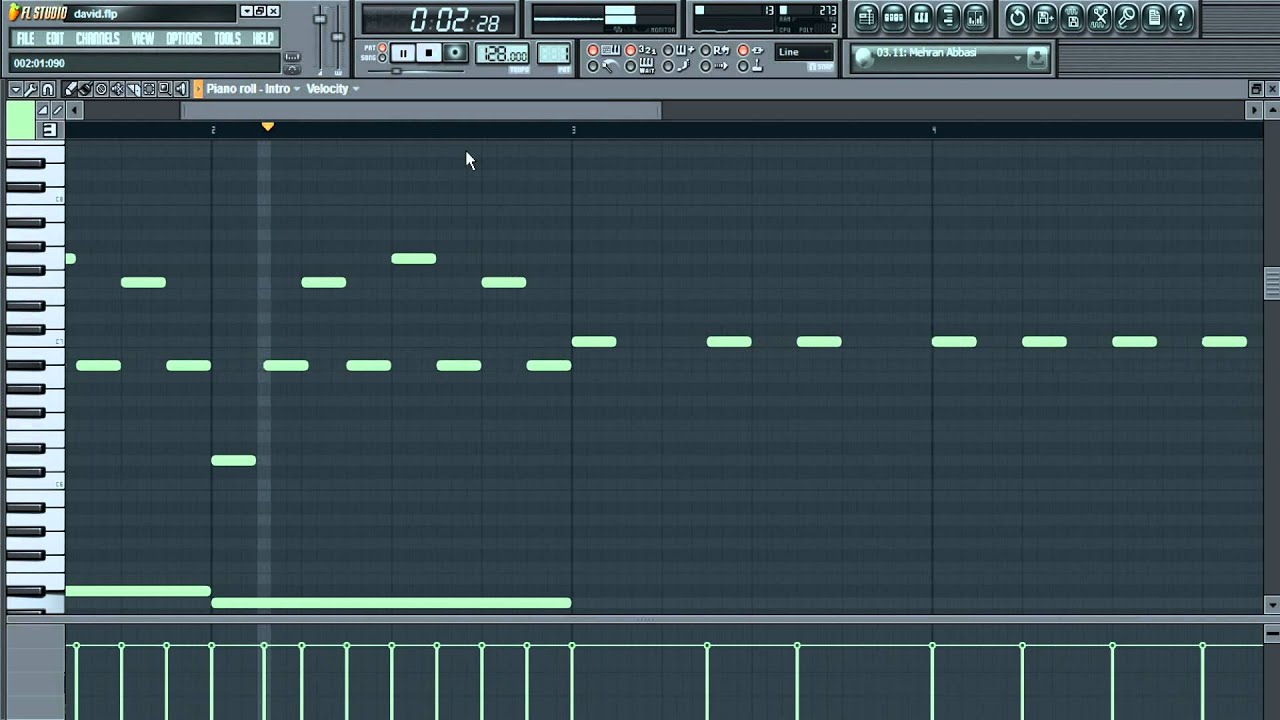
Task: Open the wrench Tools menu
Action: pyautogui.click(x=31, y=89)
